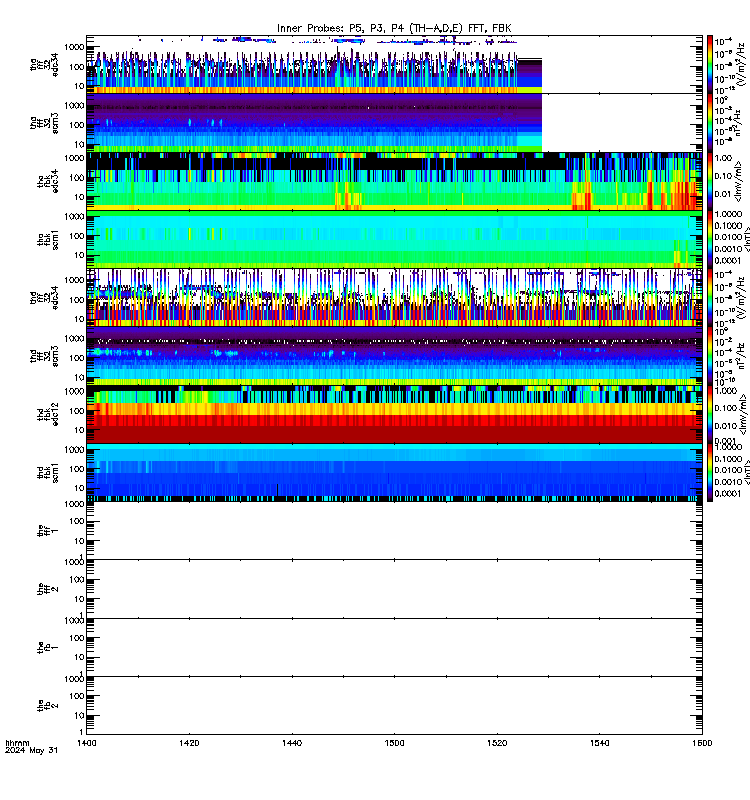Click the "thd fbk edc12" panel label
750x800 pixels.
coord(48,414)
